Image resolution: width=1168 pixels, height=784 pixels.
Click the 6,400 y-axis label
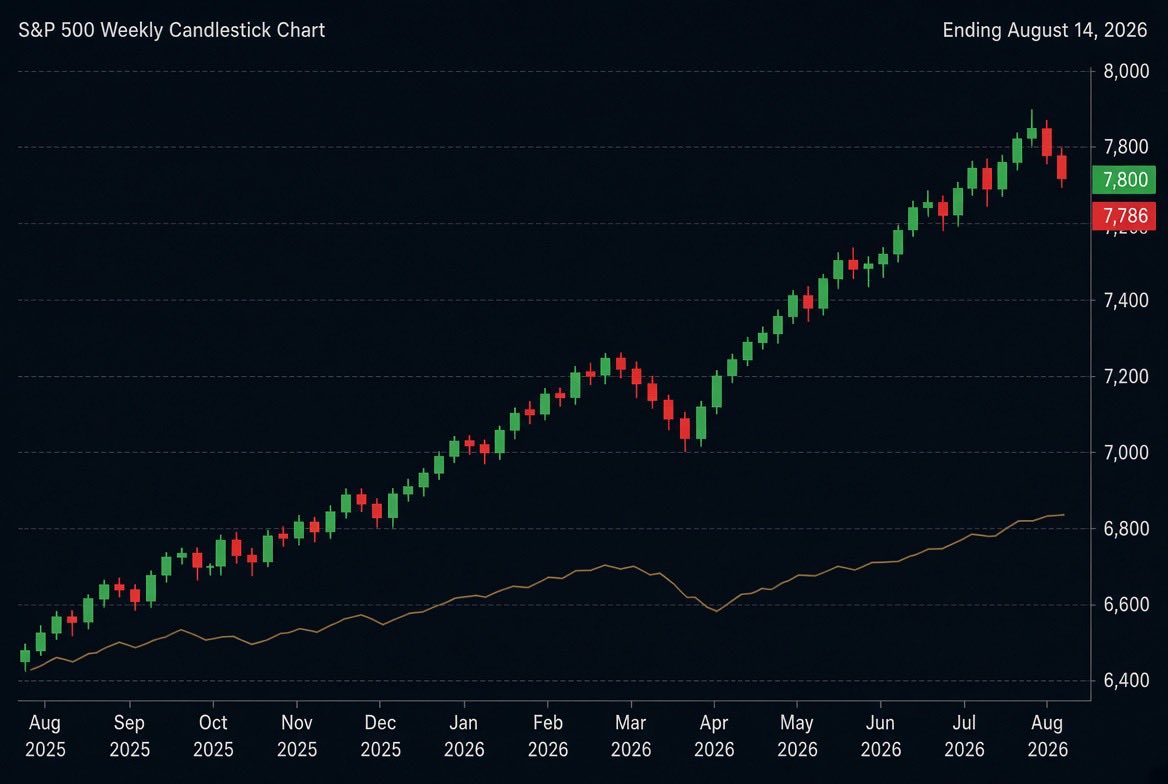(x=1126, y=680)
